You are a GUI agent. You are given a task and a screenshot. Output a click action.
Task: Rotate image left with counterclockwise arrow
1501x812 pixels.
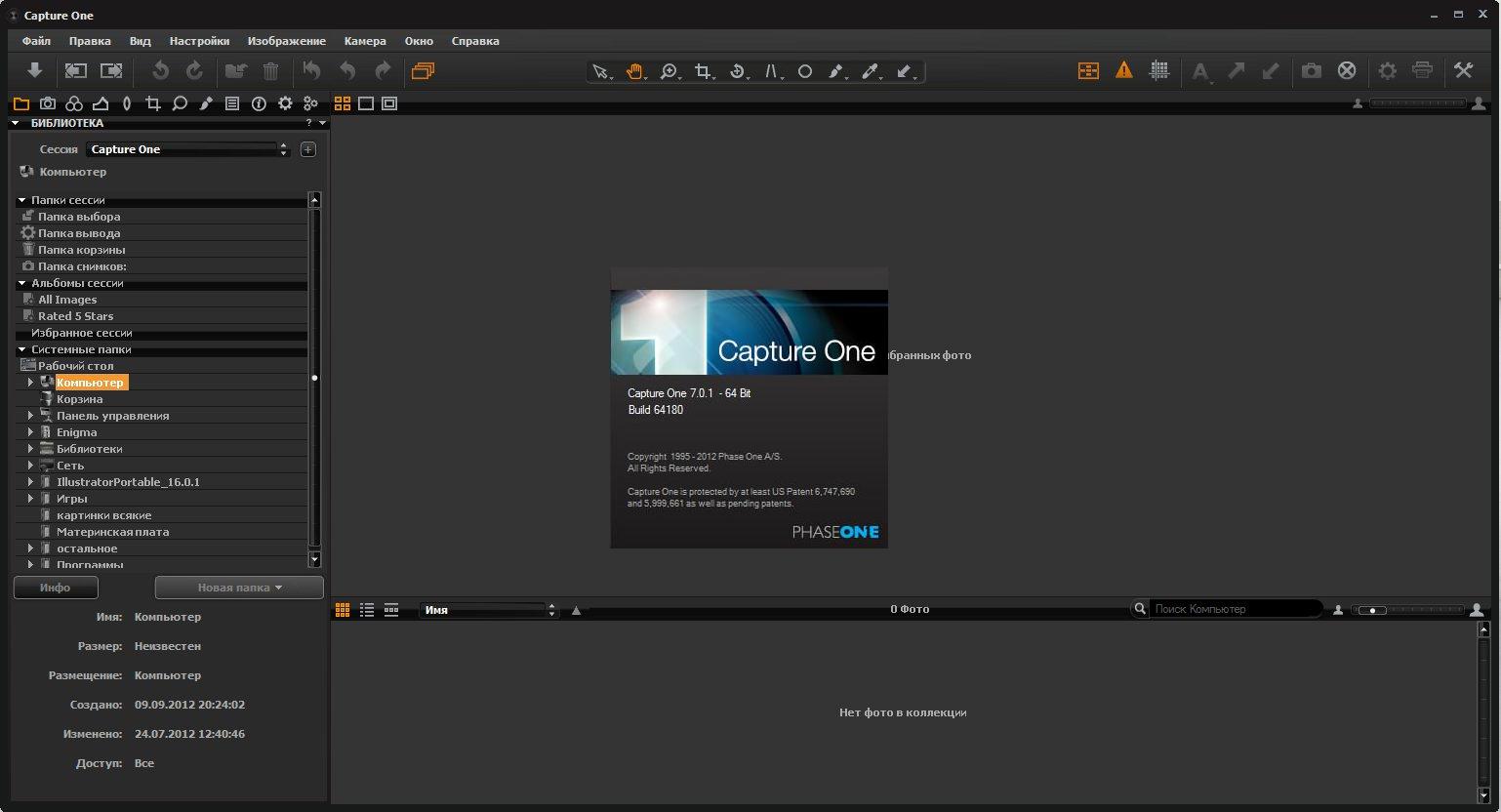click(161, 70)
